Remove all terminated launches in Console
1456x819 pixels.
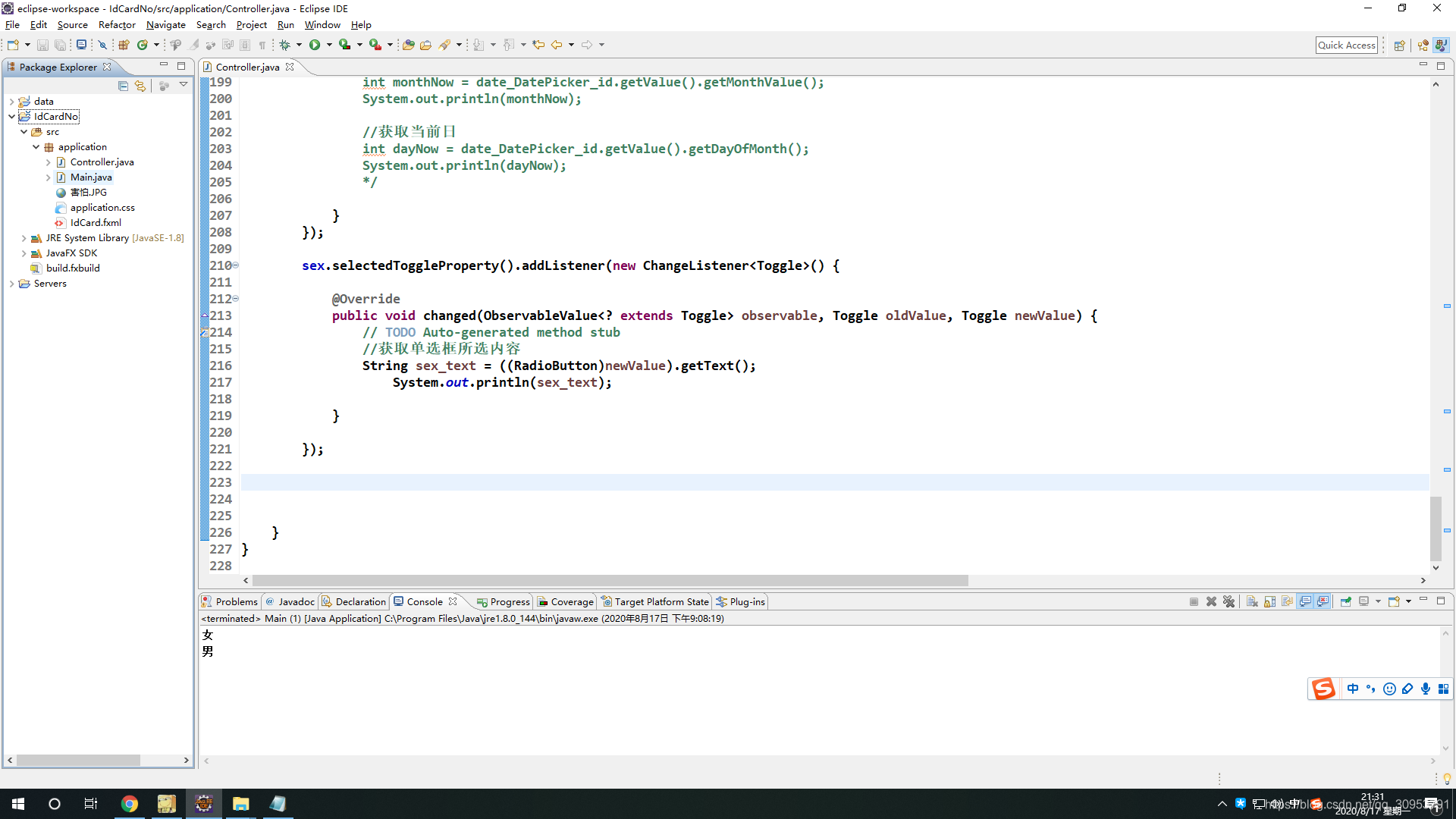pos(1228,601)
